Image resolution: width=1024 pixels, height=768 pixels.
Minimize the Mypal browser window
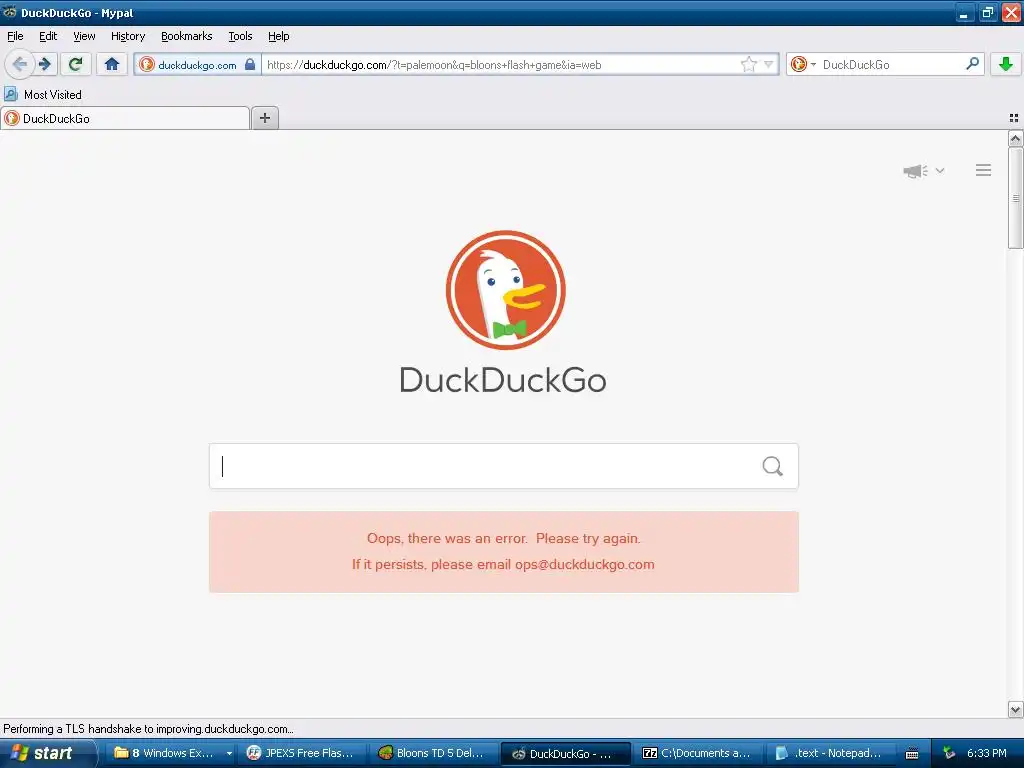(x=964, y=13)
